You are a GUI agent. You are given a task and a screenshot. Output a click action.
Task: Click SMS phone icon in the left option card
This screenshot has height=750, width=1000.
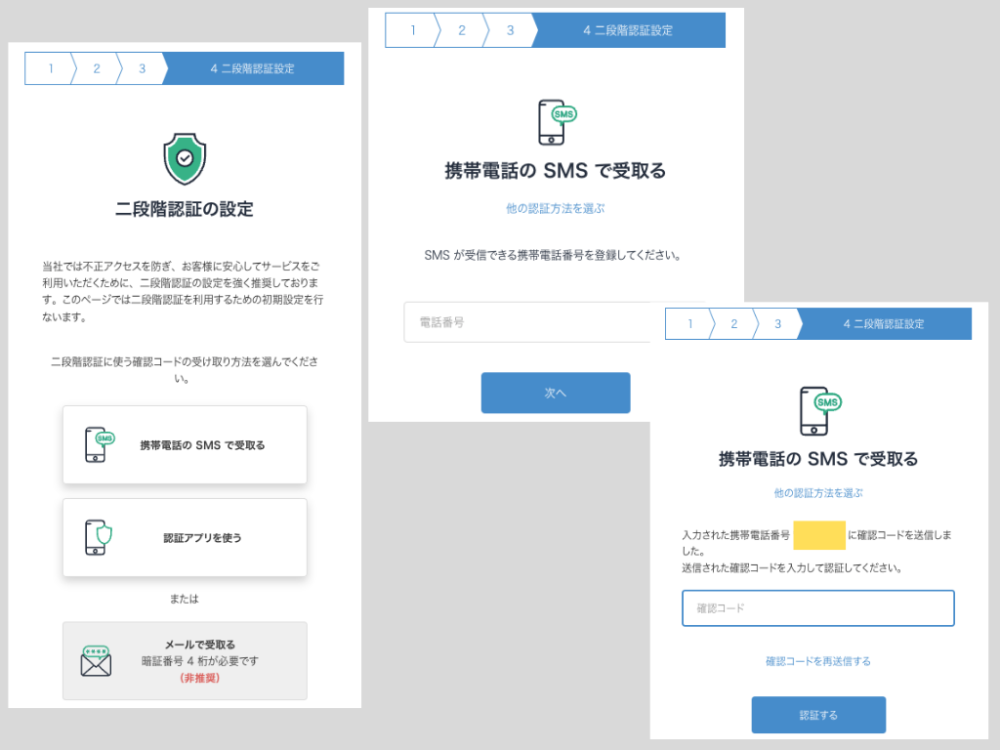pos(98,445)
